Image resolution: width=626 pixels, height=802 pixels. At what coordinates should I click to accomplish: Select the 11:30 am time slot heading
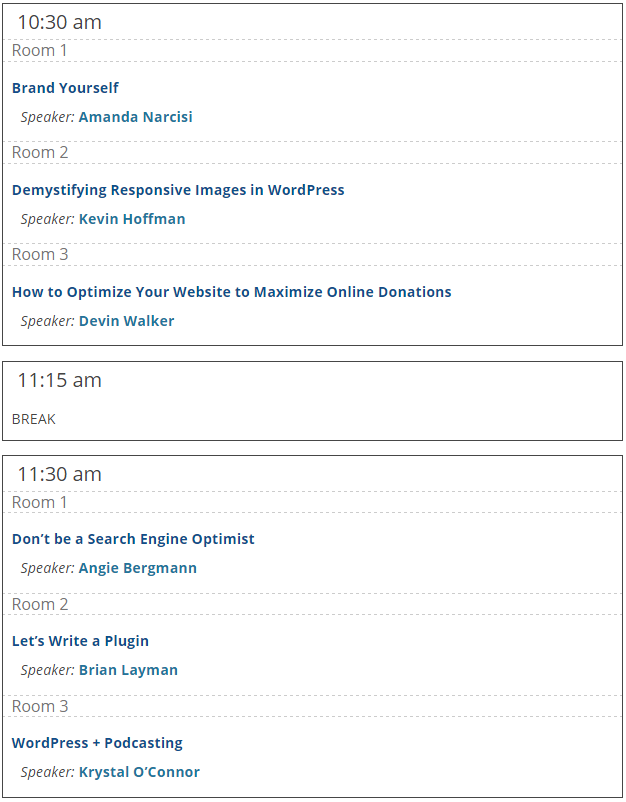[x=60, y=474]
